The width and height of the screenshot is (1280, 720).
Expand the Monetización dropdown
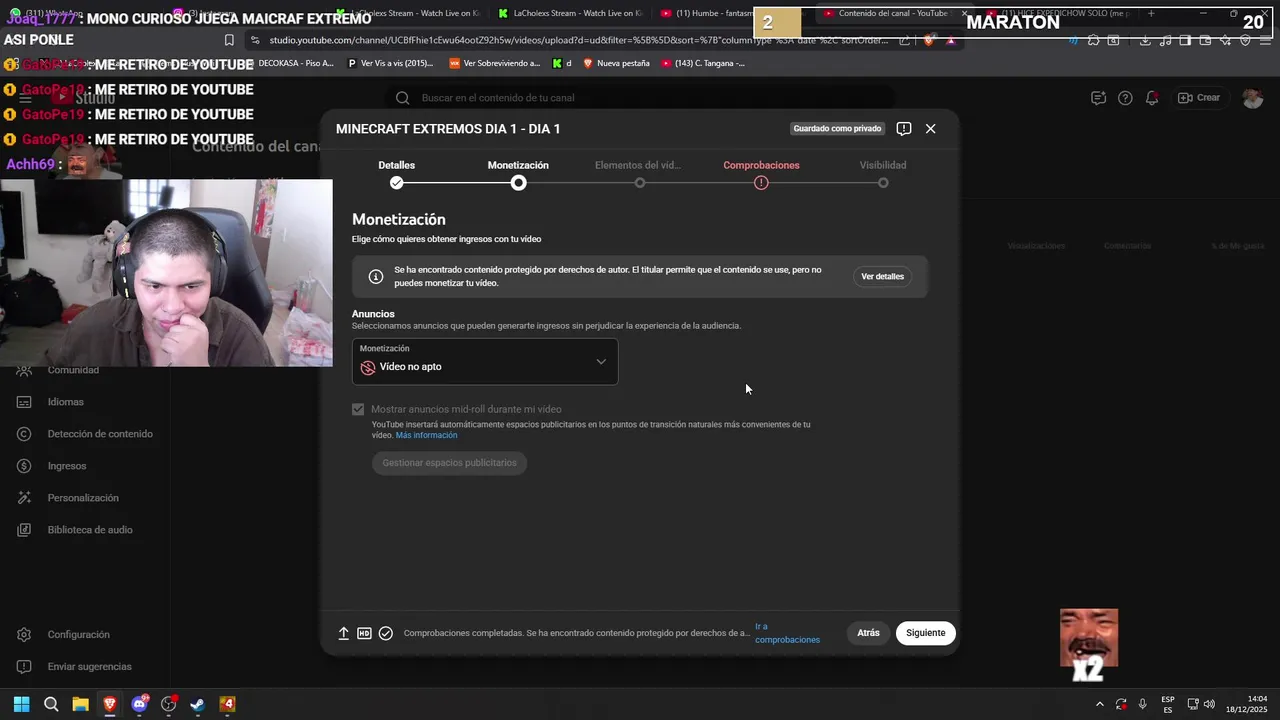485,361
